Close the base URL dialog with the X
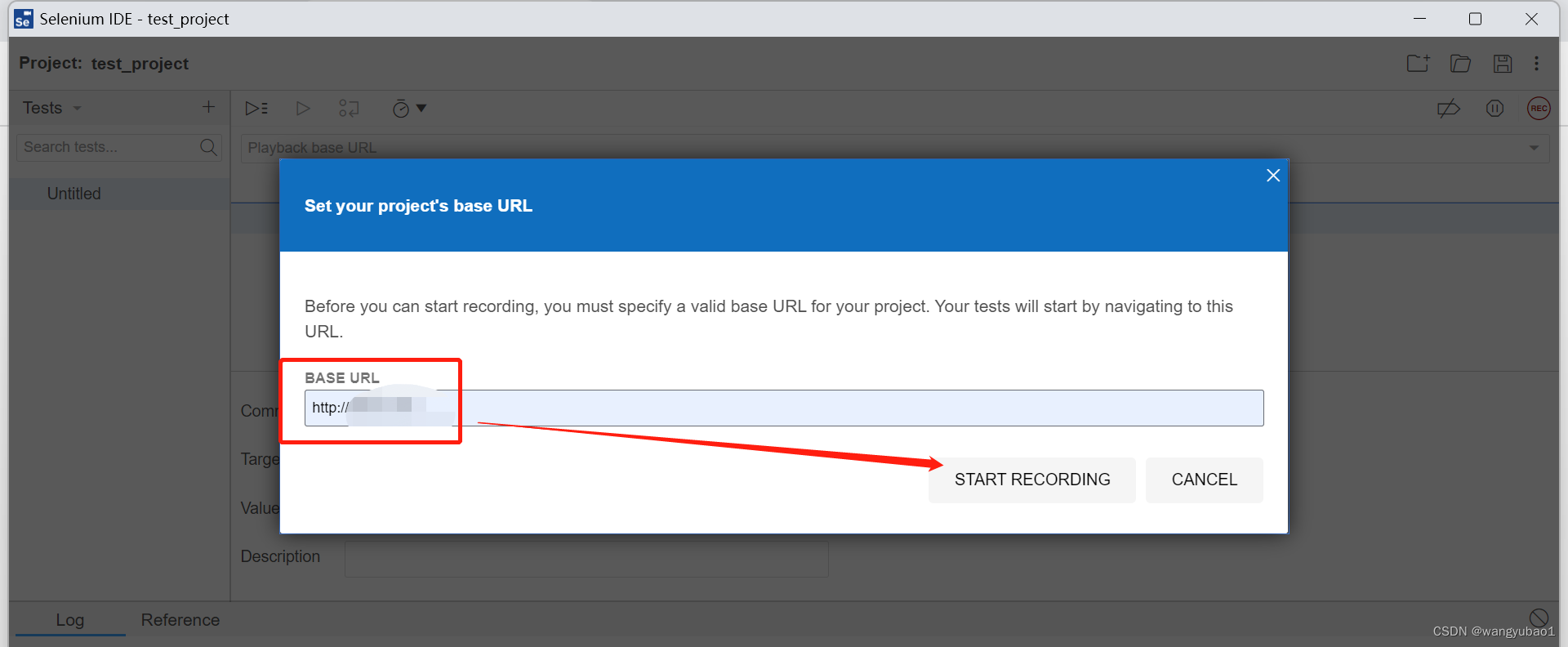This screenshot has width=1568, height=647. tap(1272, 176)
